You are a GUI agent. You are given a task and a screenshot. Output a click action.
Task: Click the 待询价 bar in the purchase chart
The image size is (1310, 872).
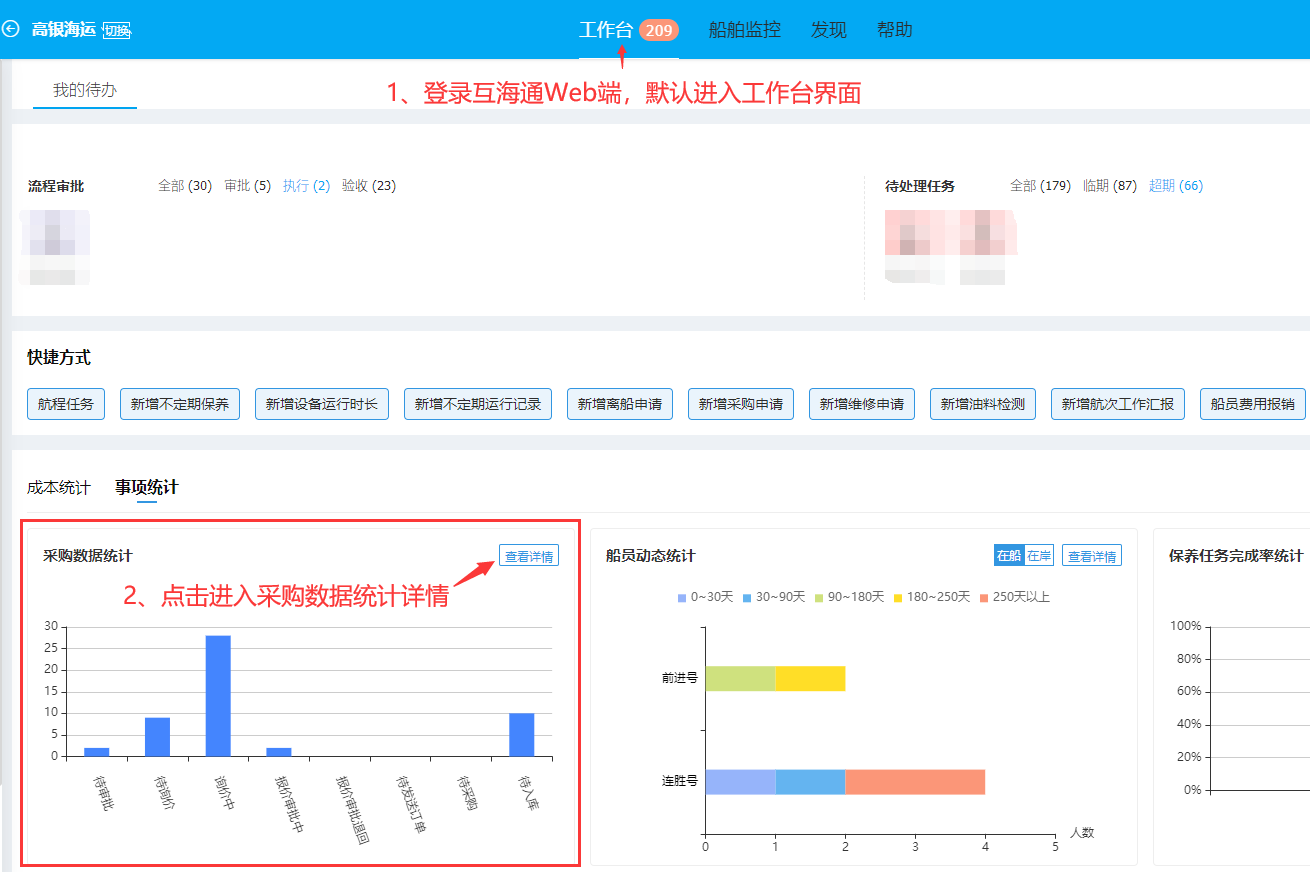click(x=157, y=737)
